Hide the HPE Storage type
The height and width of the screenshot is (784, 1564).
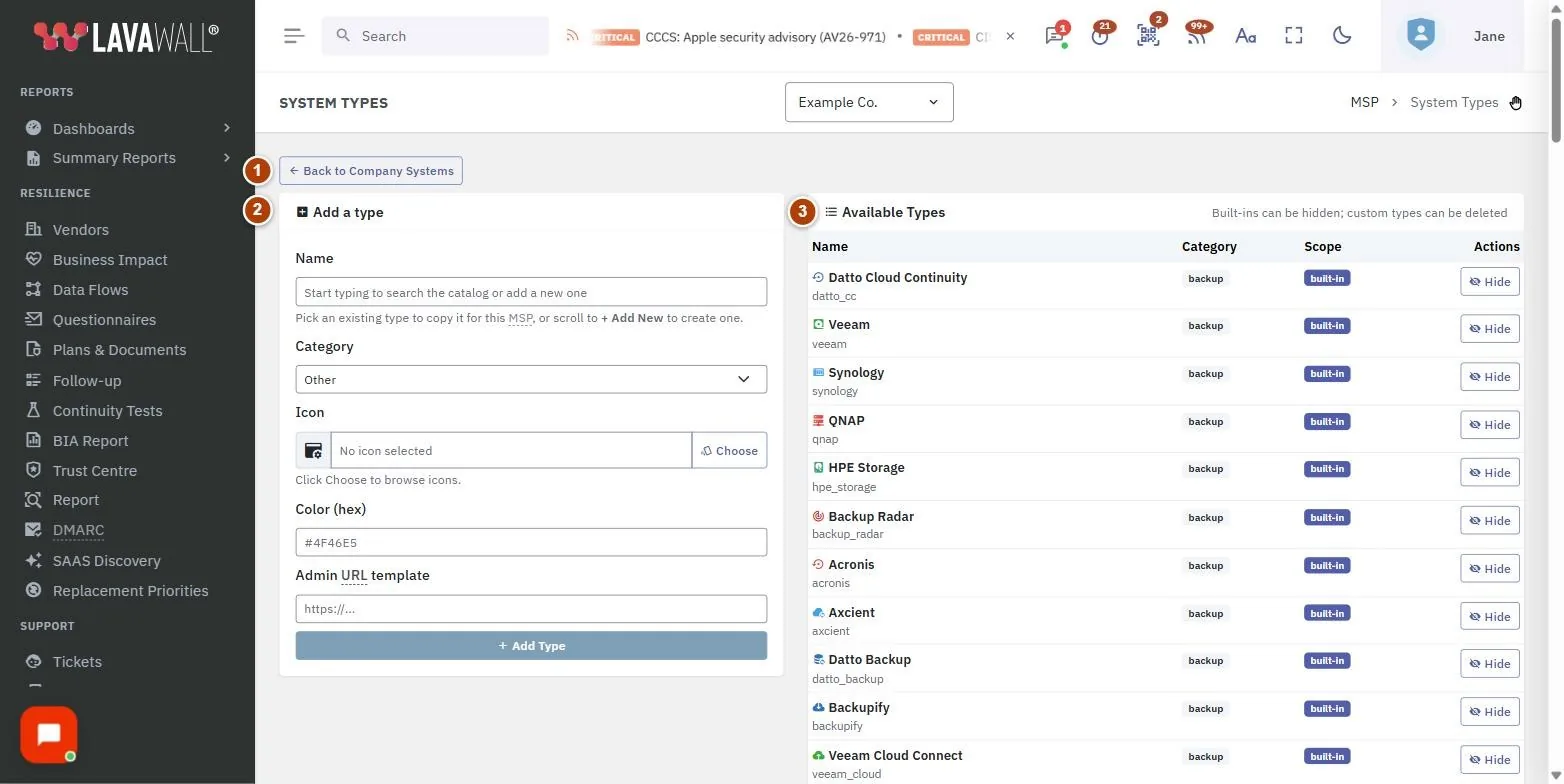tap(1489, 473)
